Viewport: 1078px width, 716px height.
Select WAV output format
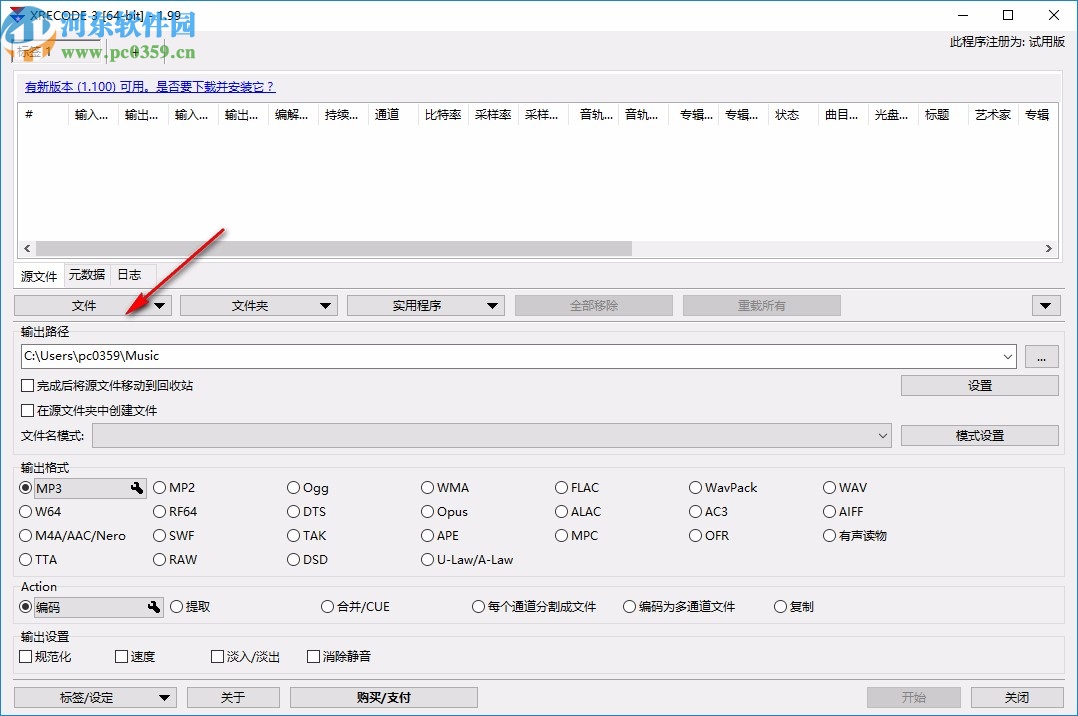click(x=829, y=488)
